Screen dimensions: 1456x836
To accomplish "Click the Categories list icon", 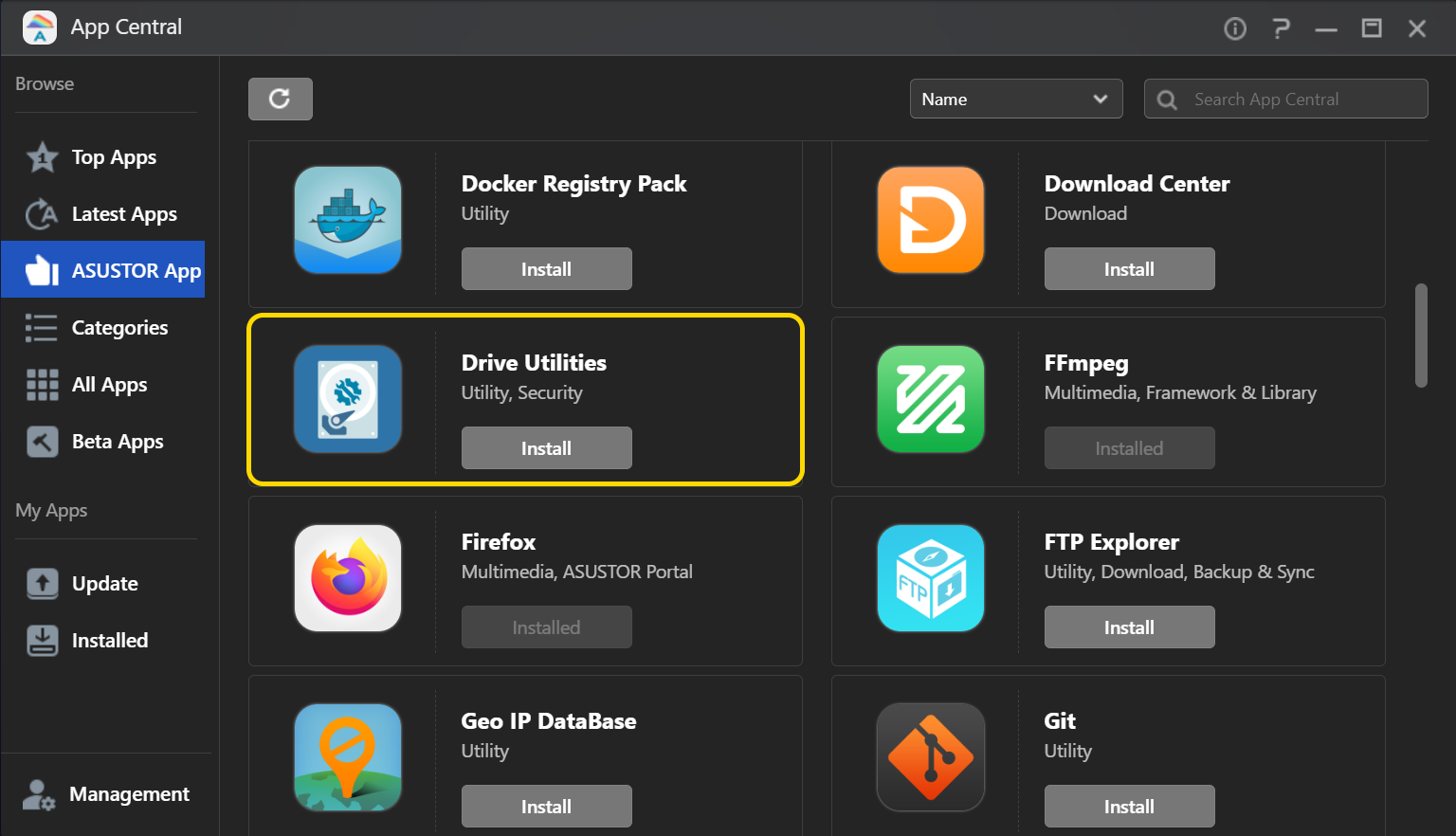I will [x=42, y=328].
